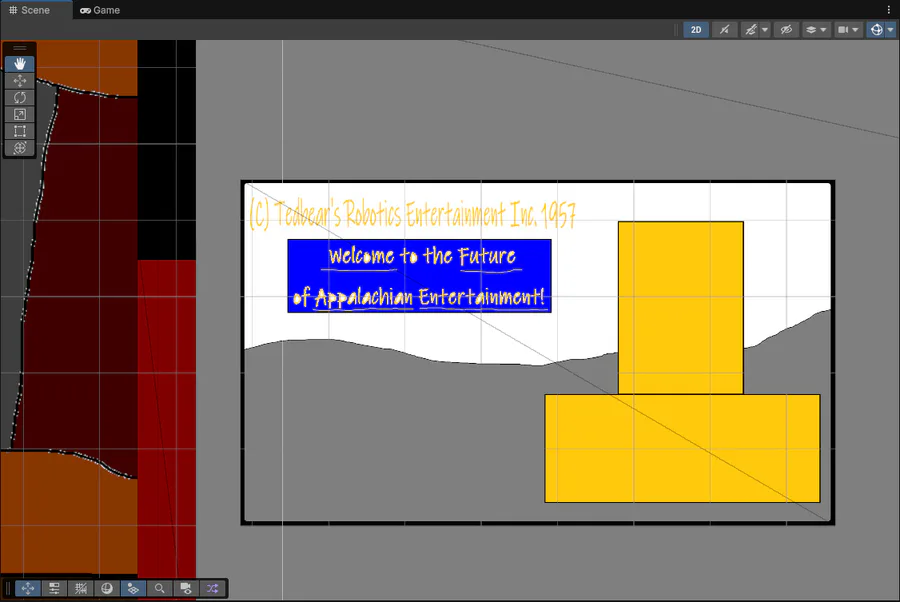Select the wide yellow rectangle object

(682, 448)
